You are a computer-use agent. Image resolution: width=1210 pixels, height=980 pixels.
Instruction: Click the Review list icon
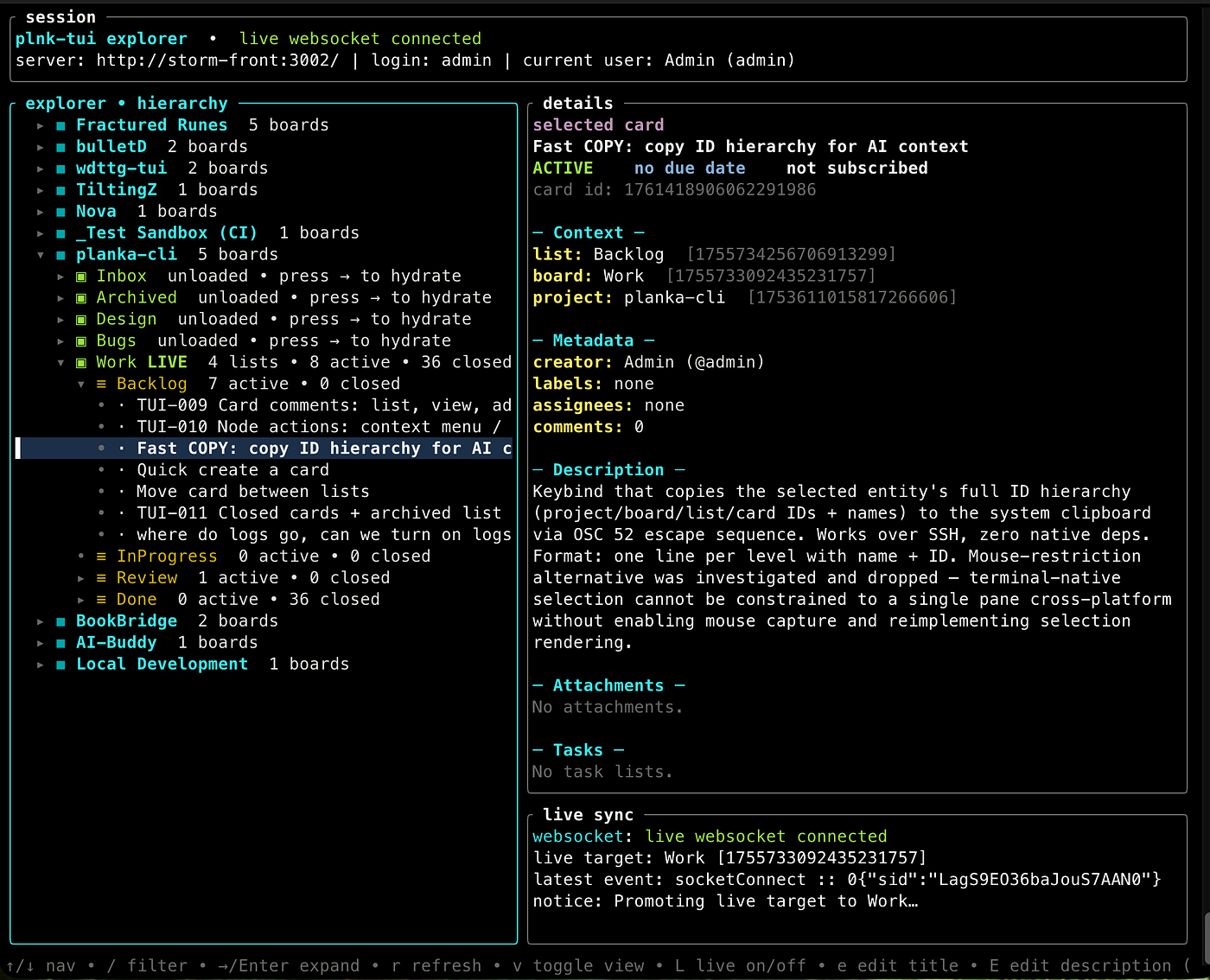[x=101, y=578]
